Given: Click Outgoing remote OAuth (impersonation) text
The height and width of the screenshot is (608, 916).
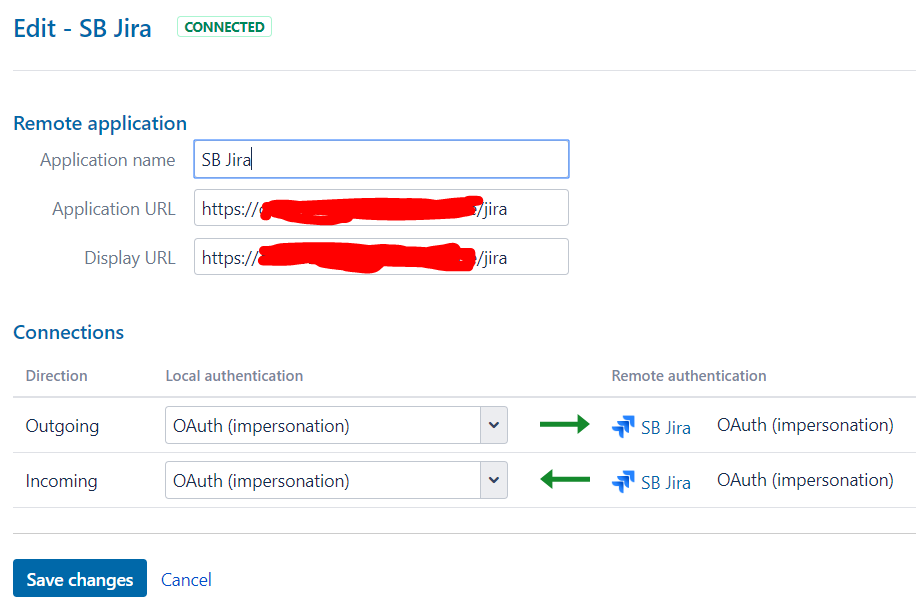Looking at the screenshot, I should pyautogui.click(x=805, y=425).
